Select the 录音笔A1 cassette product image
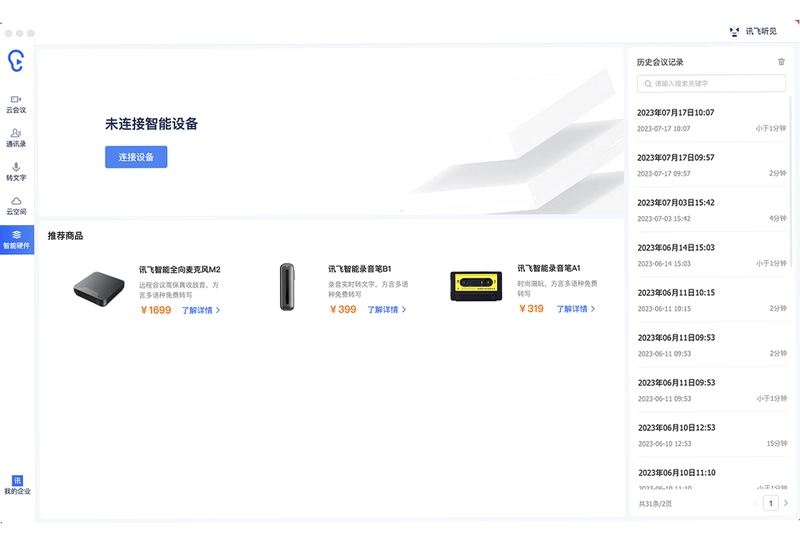 pos(476,286)
